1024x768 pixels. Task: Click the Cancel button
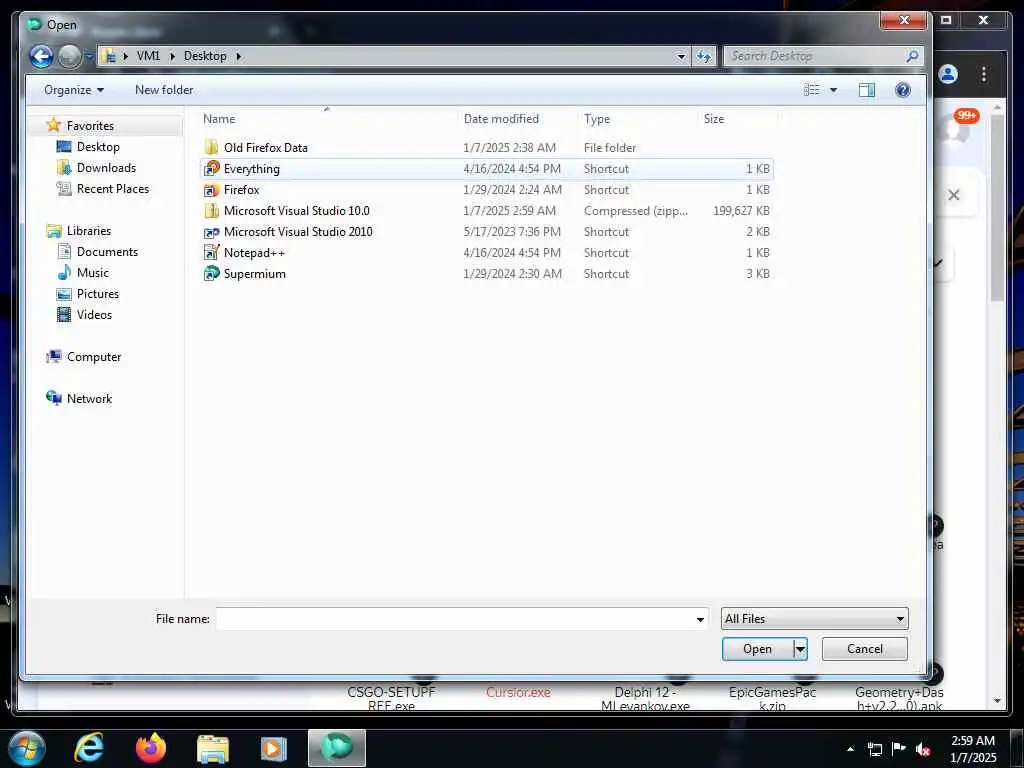865,648
